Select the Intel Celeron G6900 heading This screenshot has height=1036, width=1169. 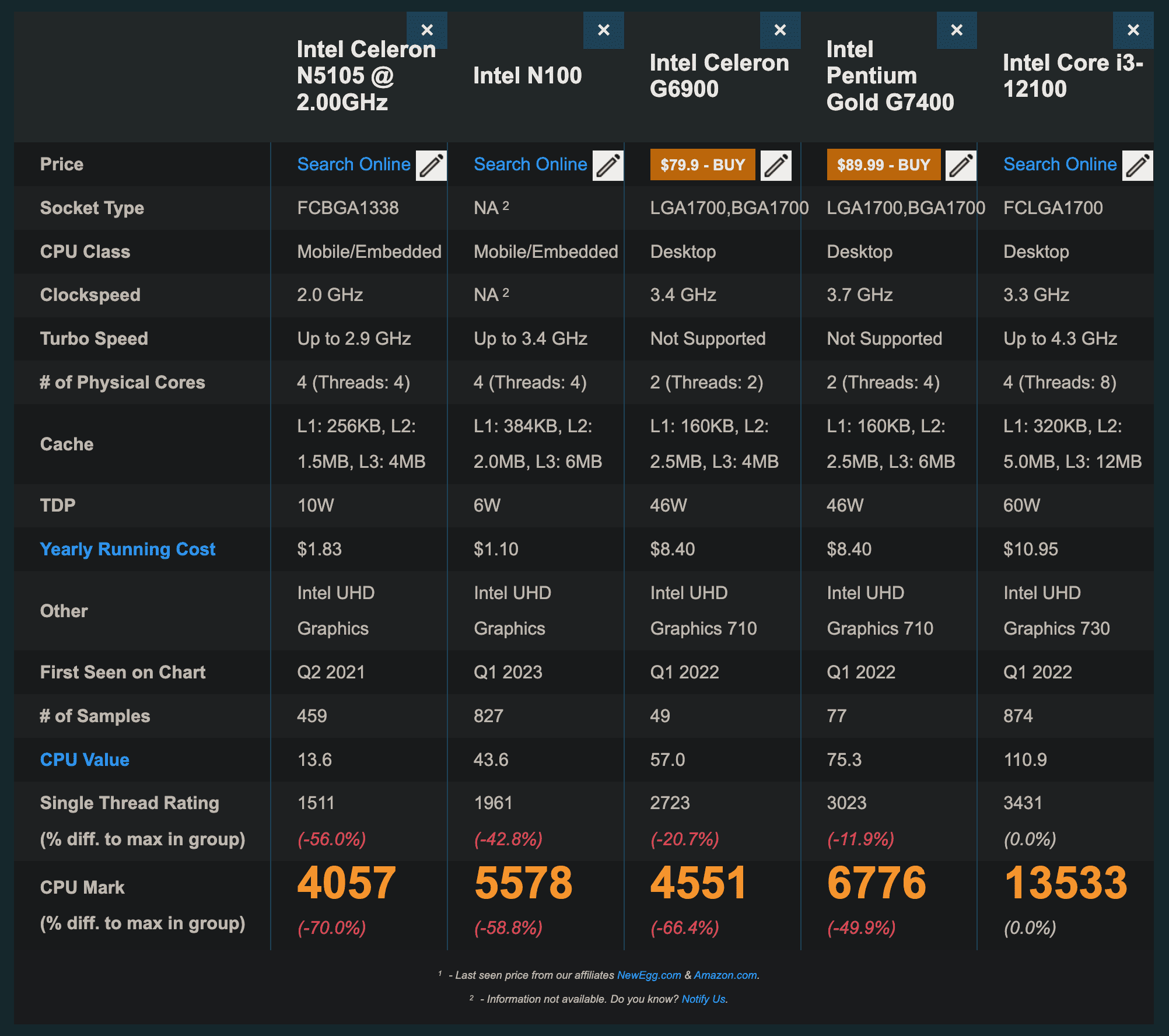tap(719, 76)
